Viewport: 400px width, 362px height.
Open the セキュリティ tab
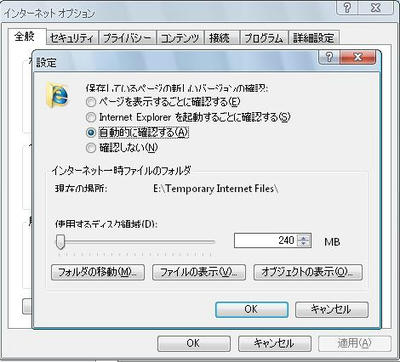click(72, 38)
